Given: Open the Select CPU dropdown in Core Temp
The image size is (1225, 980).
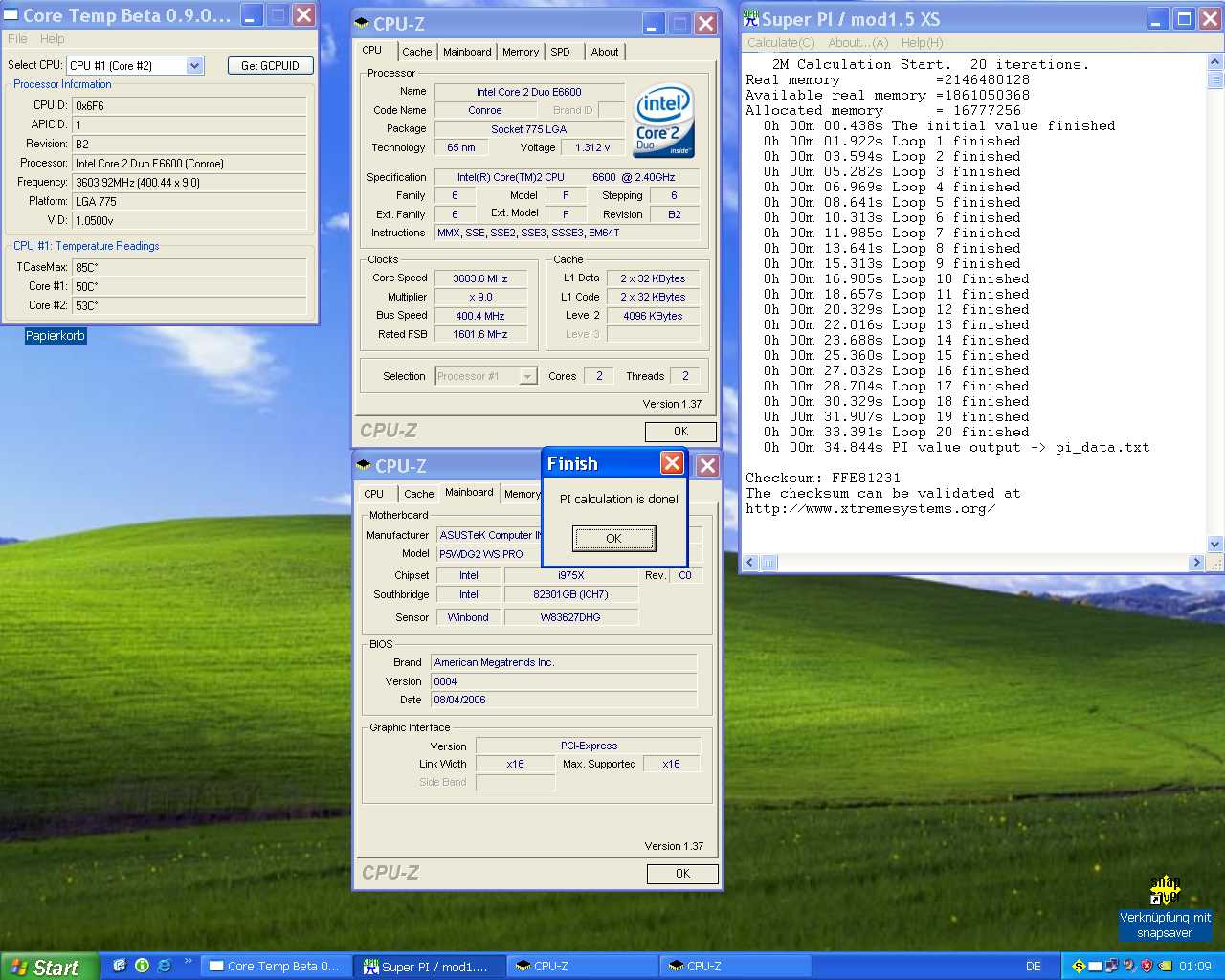Looking at the screenshot, I should [194, 65].
